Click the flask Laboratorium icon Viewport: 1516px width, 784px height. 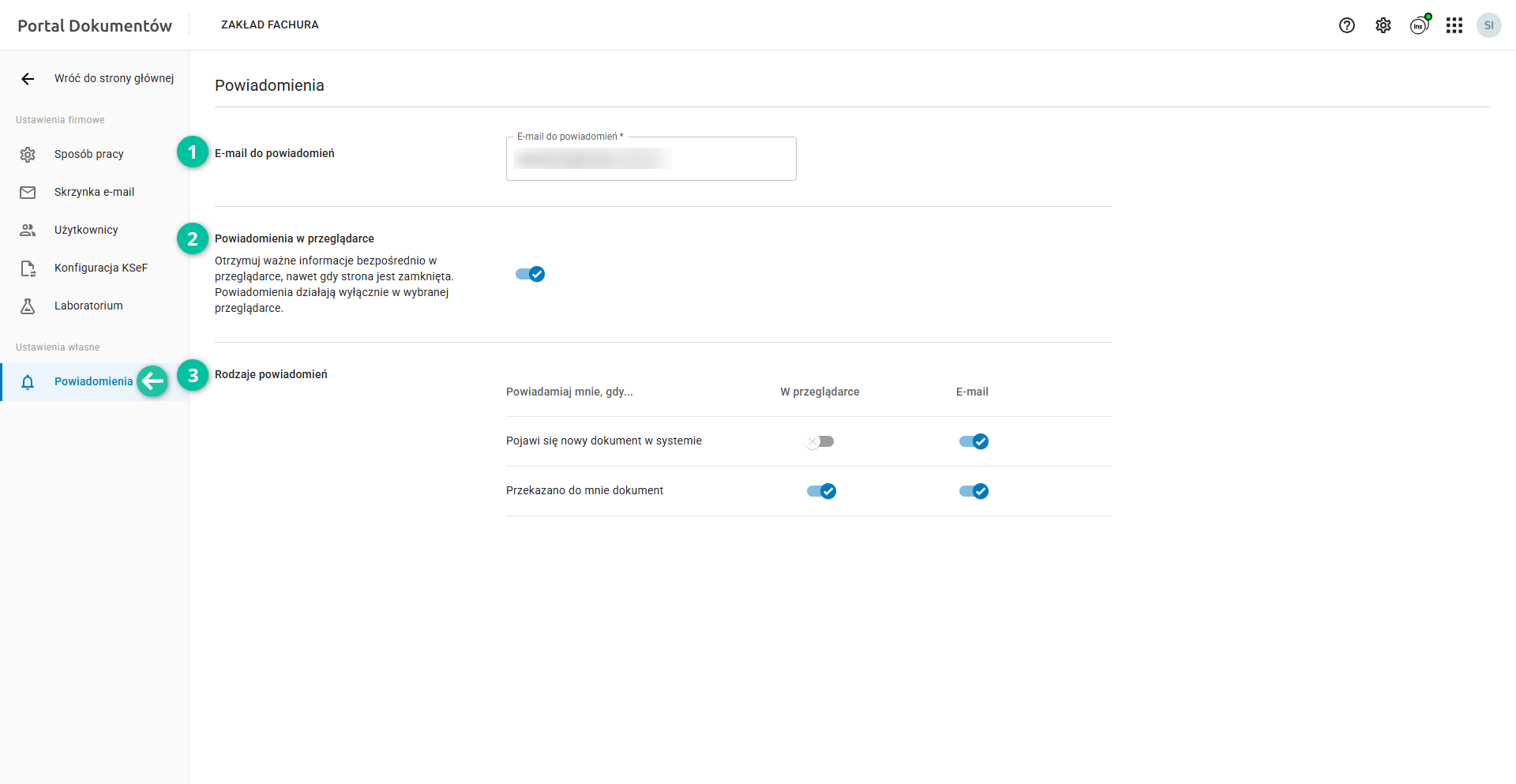(28, 306)
